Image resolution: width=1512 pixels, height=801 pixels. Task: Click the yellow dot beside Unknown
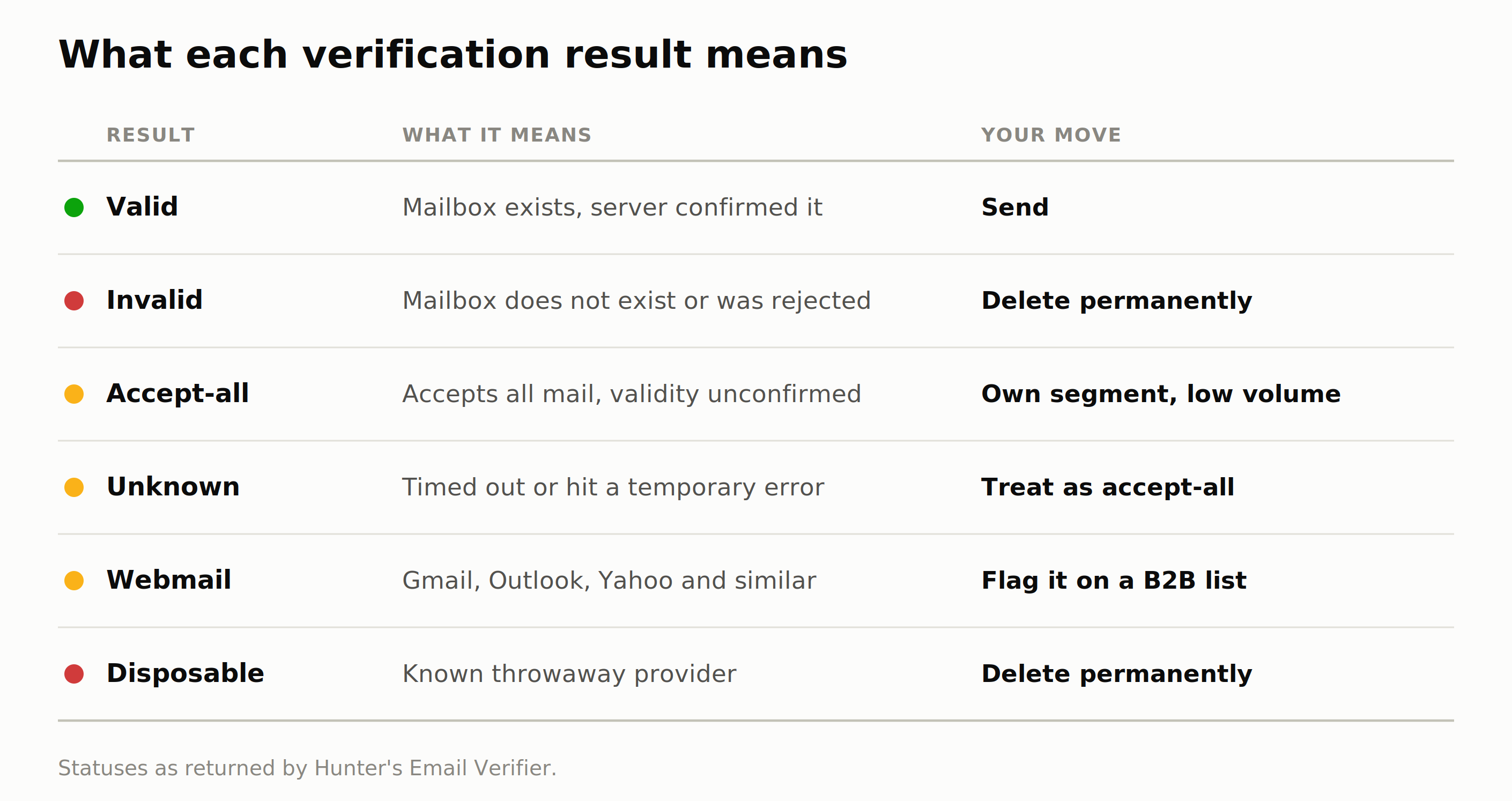coord(74,487)
